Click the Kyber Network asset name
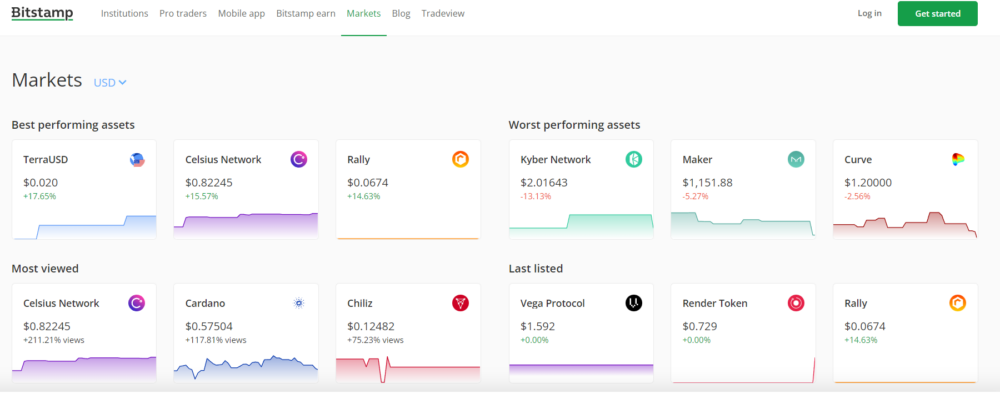The image size is (1000, 394). point(556,159)
